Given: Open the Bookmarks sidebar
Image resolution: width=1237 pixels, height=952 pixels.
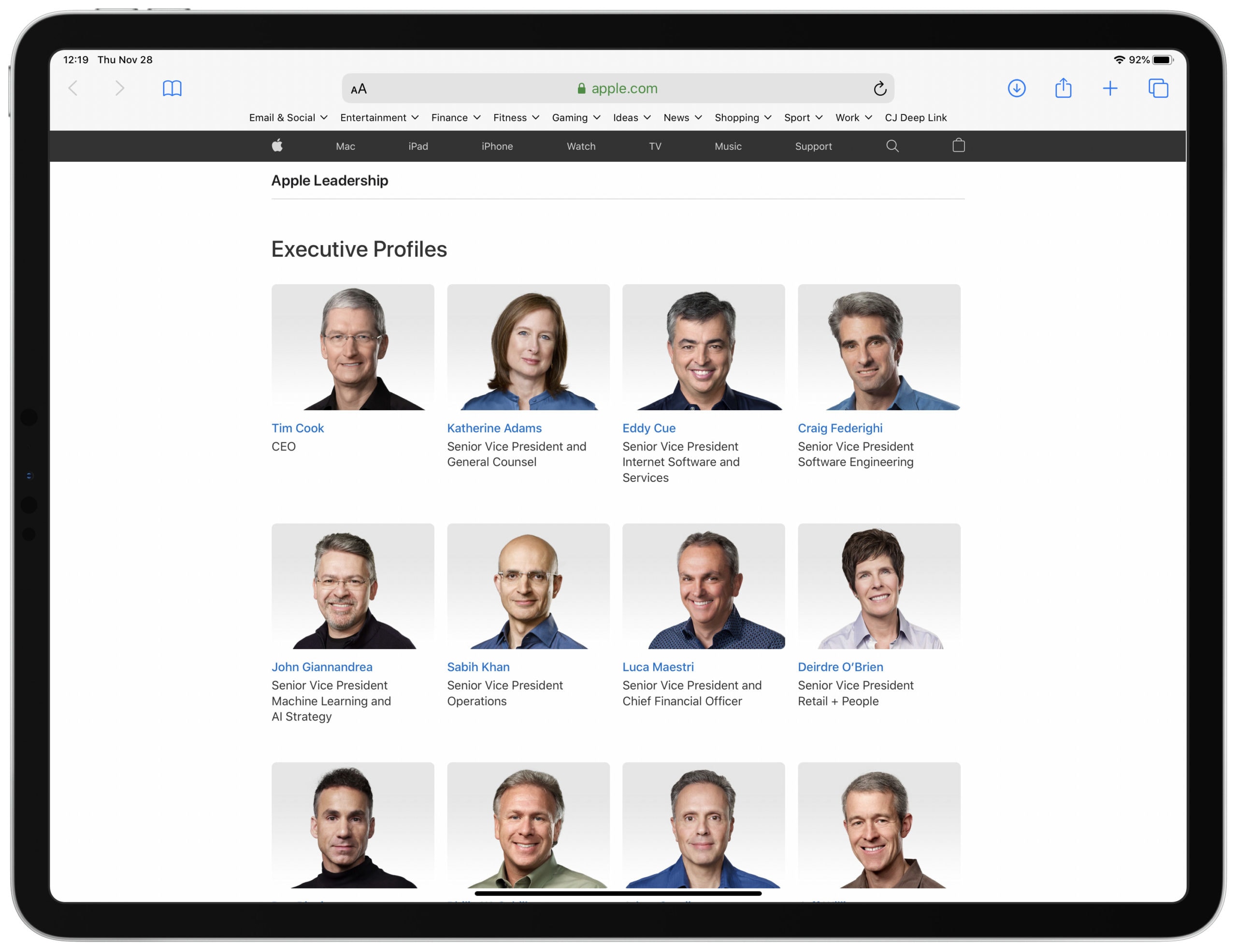Looking at the screenshot, I should click(x=172, y=88).
